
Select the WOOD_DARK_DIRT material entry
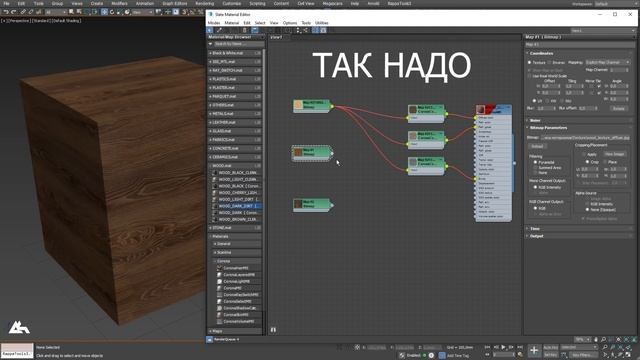237,206
